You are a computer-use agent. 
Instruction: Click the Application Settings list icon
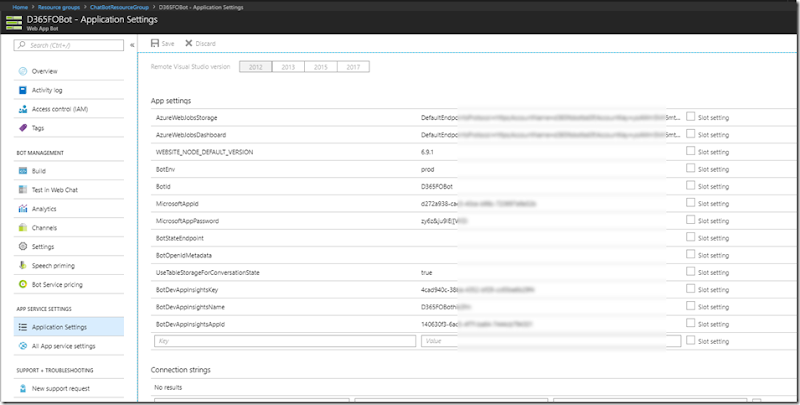[22, 327]
